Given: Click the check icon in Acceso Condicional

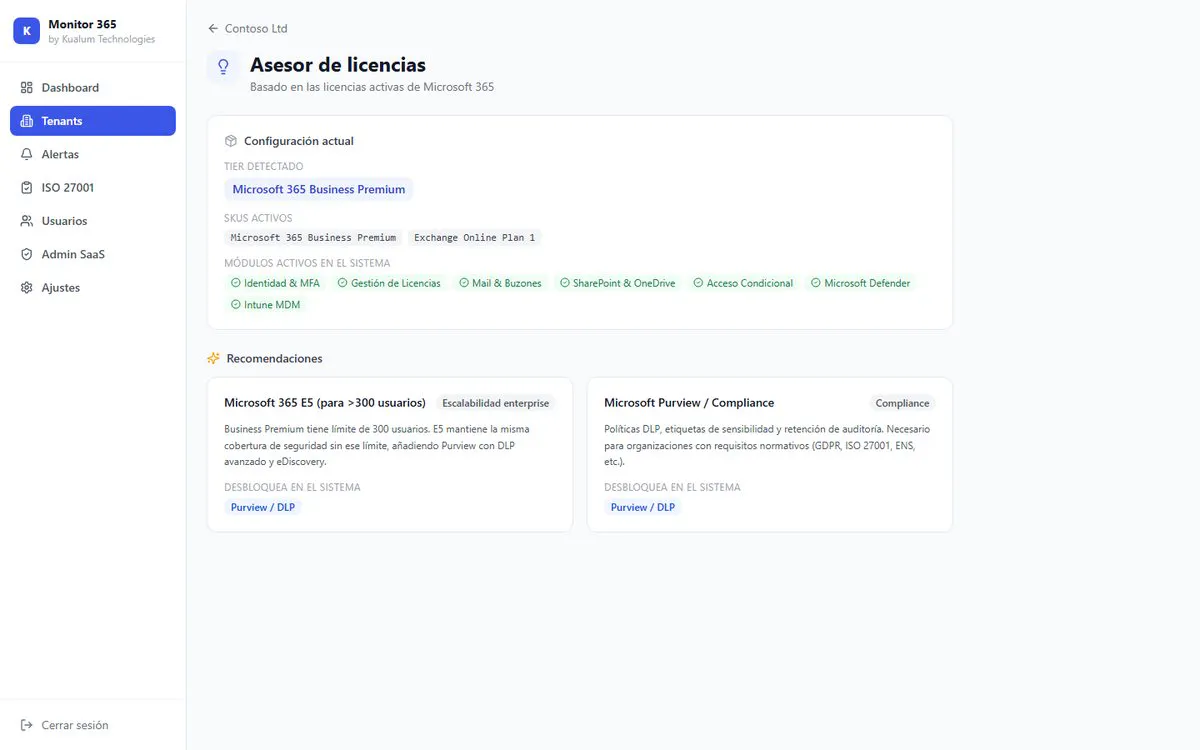Looking at the screenshot, I should 699,283.
